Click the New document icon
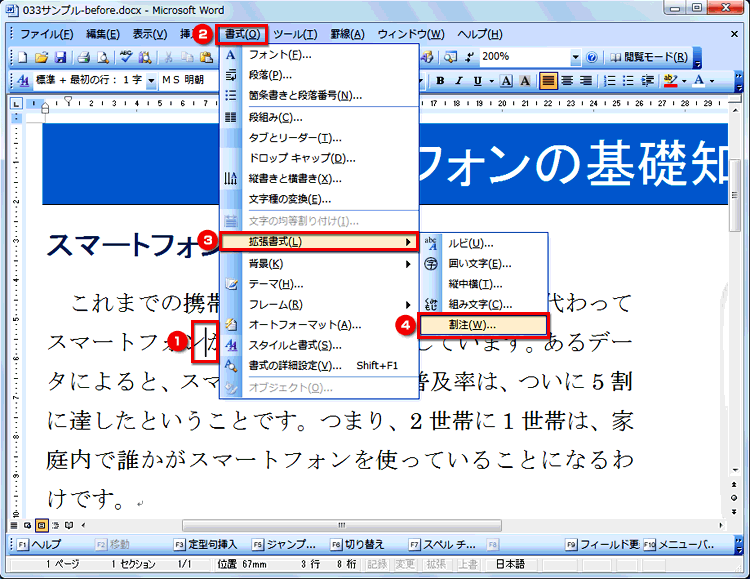750x579 pixels. pyautogui.click(x=22, y=57)
